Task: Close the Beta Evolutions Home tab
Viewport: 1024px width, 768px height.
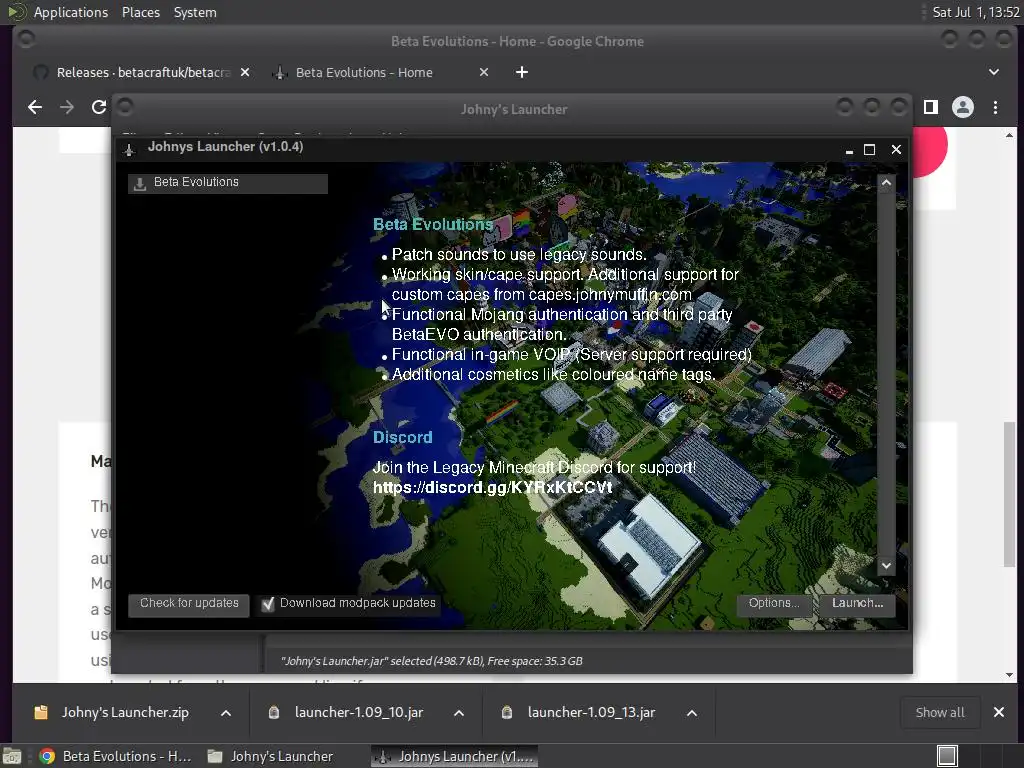Action: [484, 72]
